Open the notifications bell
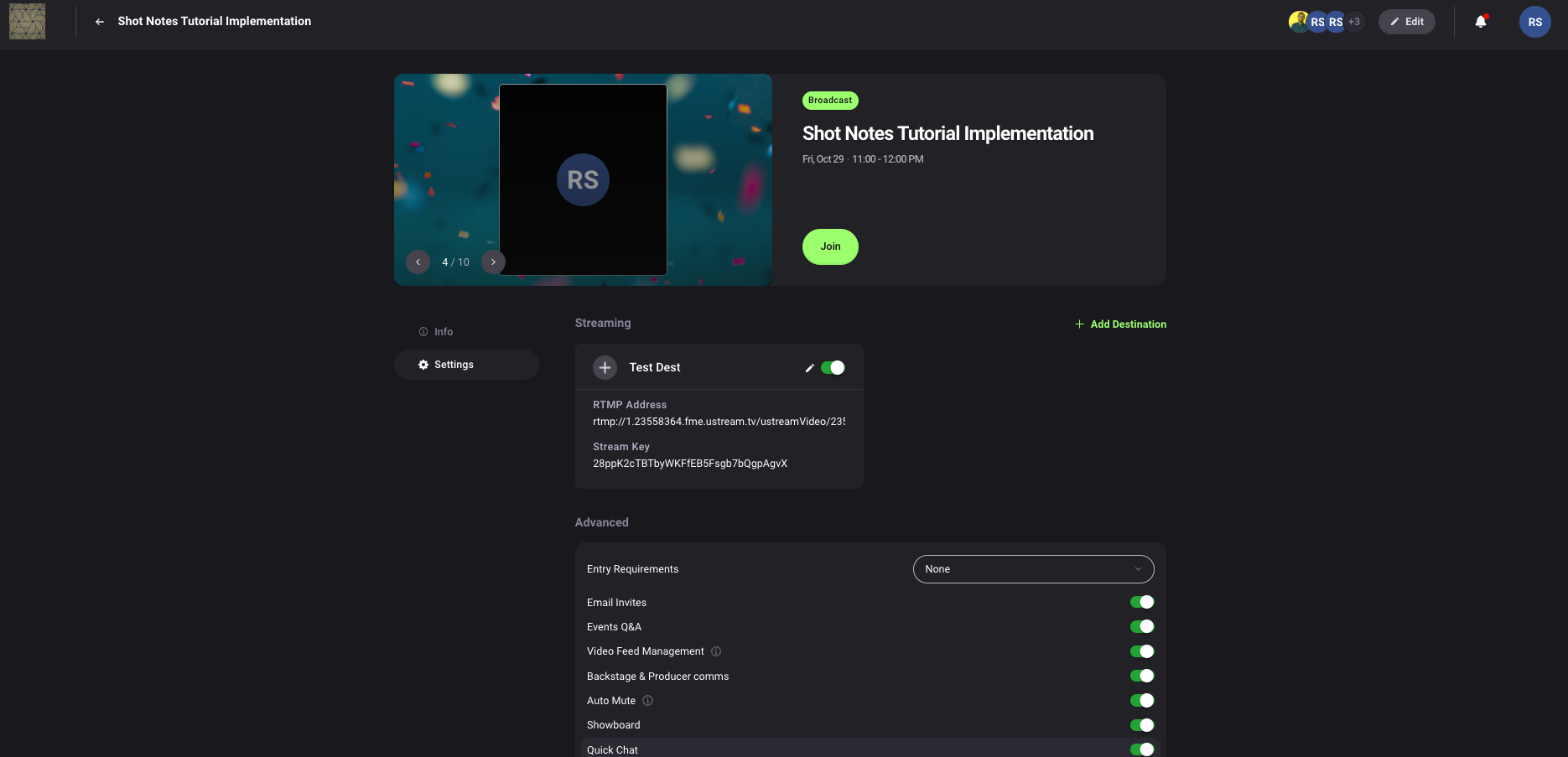Image resolution: width=1568 pixels, height=757 pixels. (1481, 22)
